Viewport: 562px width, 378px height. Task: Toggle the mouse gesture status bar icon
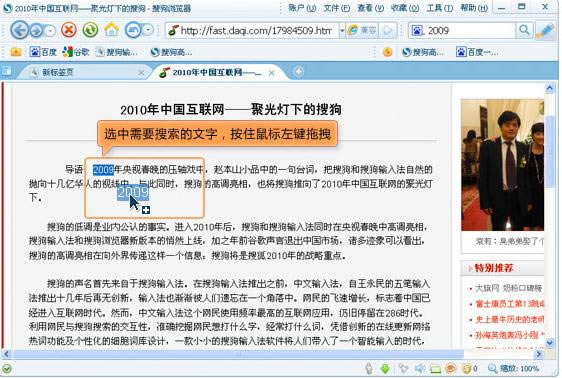click(x=368, y=368)
